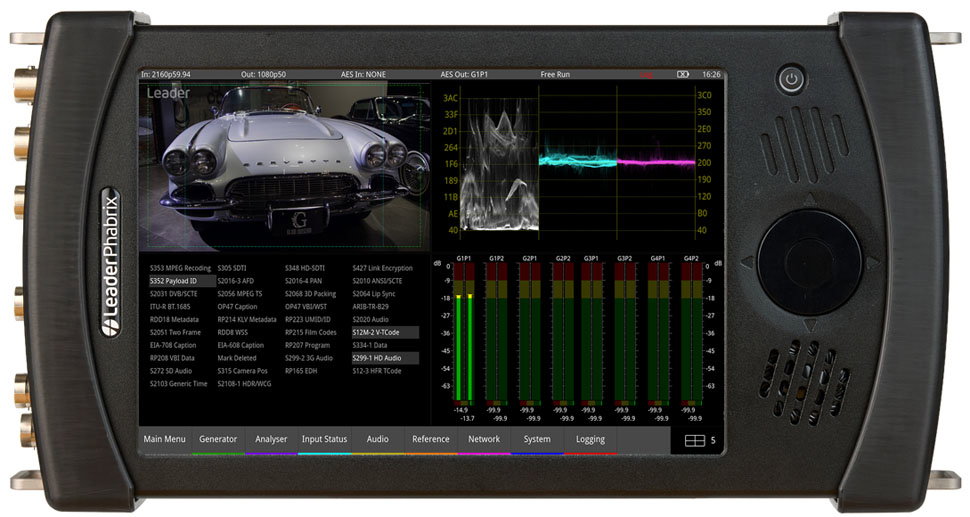Tap the battery status icon

(682, 74)
